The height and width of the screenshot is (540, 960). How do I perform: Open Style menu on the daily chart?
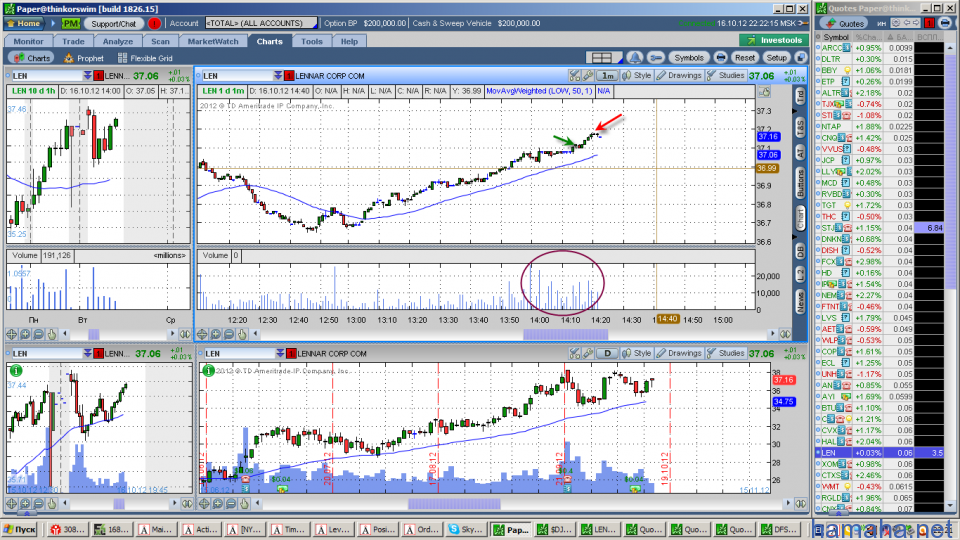[x=636, y=354]
